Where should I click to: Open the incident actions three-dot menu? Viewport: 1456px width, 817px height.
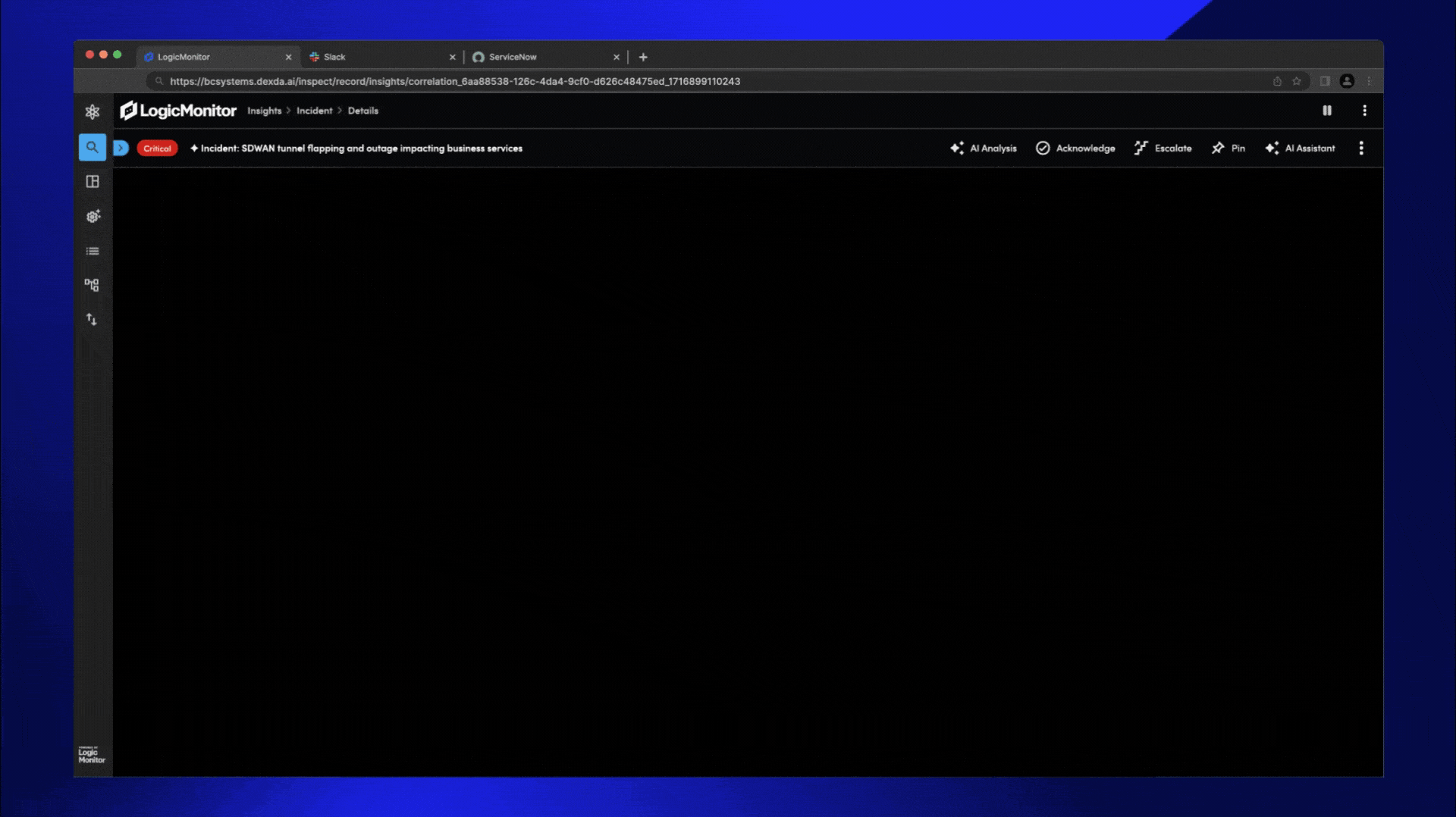point(1360,149)
